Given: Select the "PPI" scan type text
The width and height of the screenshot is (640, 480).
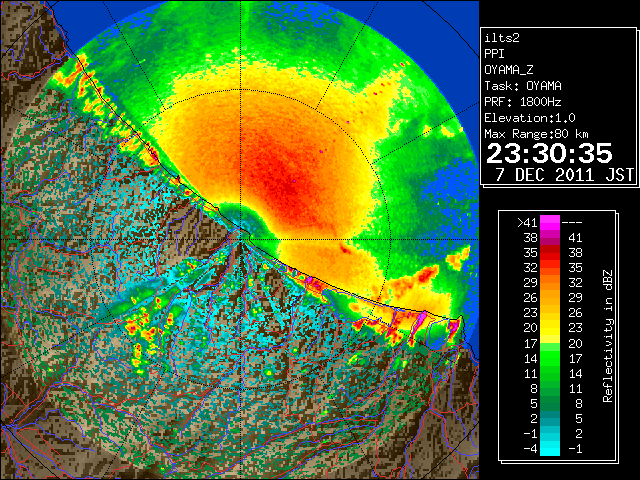Looking at the screenshot, I should [x=494, y=54].
